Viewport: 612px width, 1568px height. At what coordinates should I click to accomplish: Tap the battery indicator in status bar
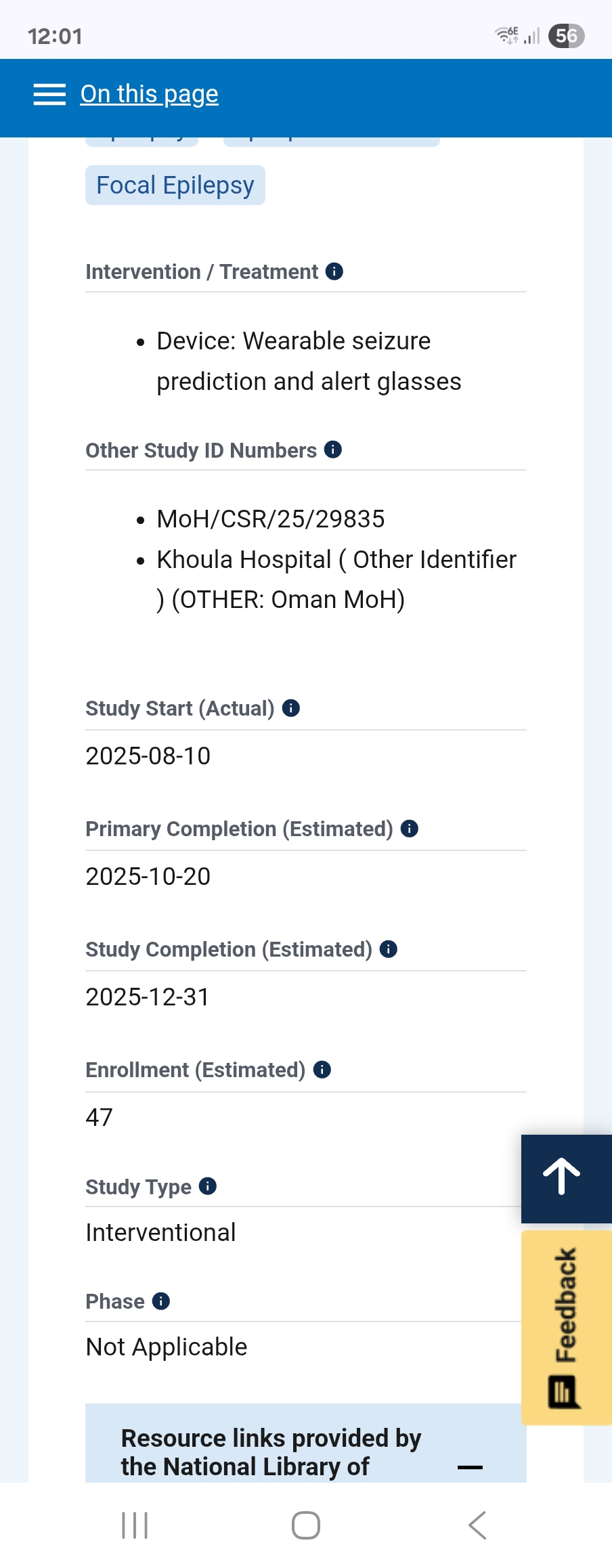point(566,36)
